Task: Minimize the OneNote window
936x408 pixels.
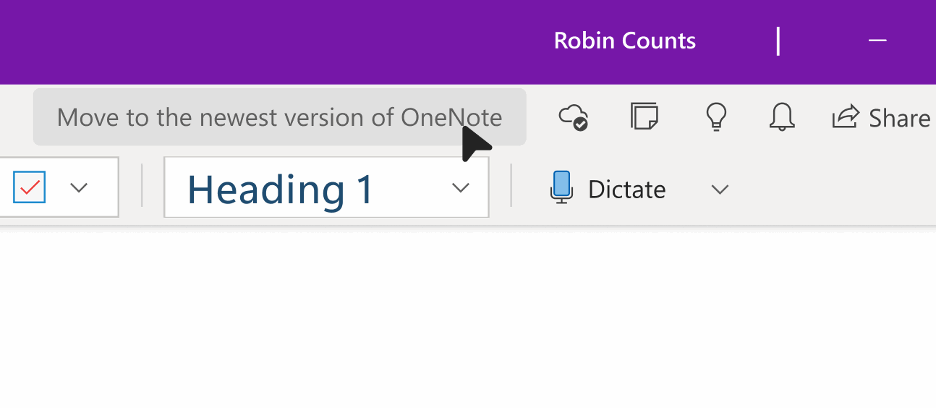Action: click(x=878, y=40)
